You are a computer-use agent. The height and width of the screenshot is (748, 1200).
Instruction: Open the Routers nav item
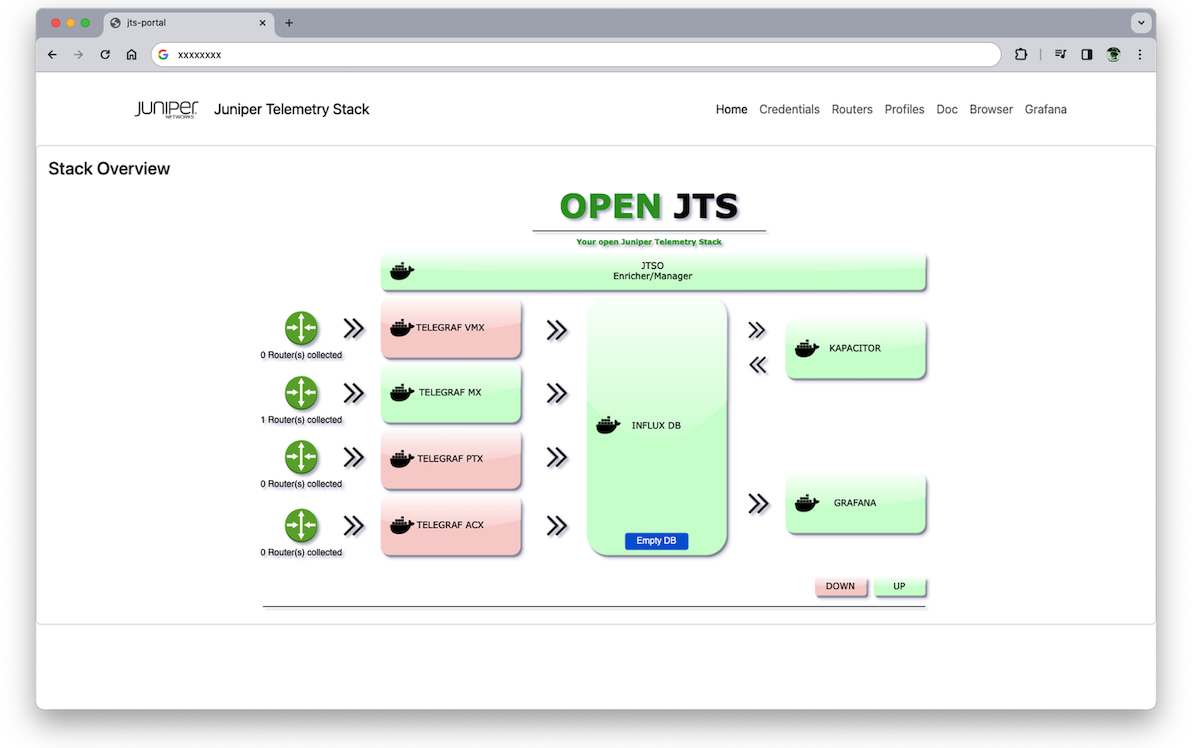point(852,109)
